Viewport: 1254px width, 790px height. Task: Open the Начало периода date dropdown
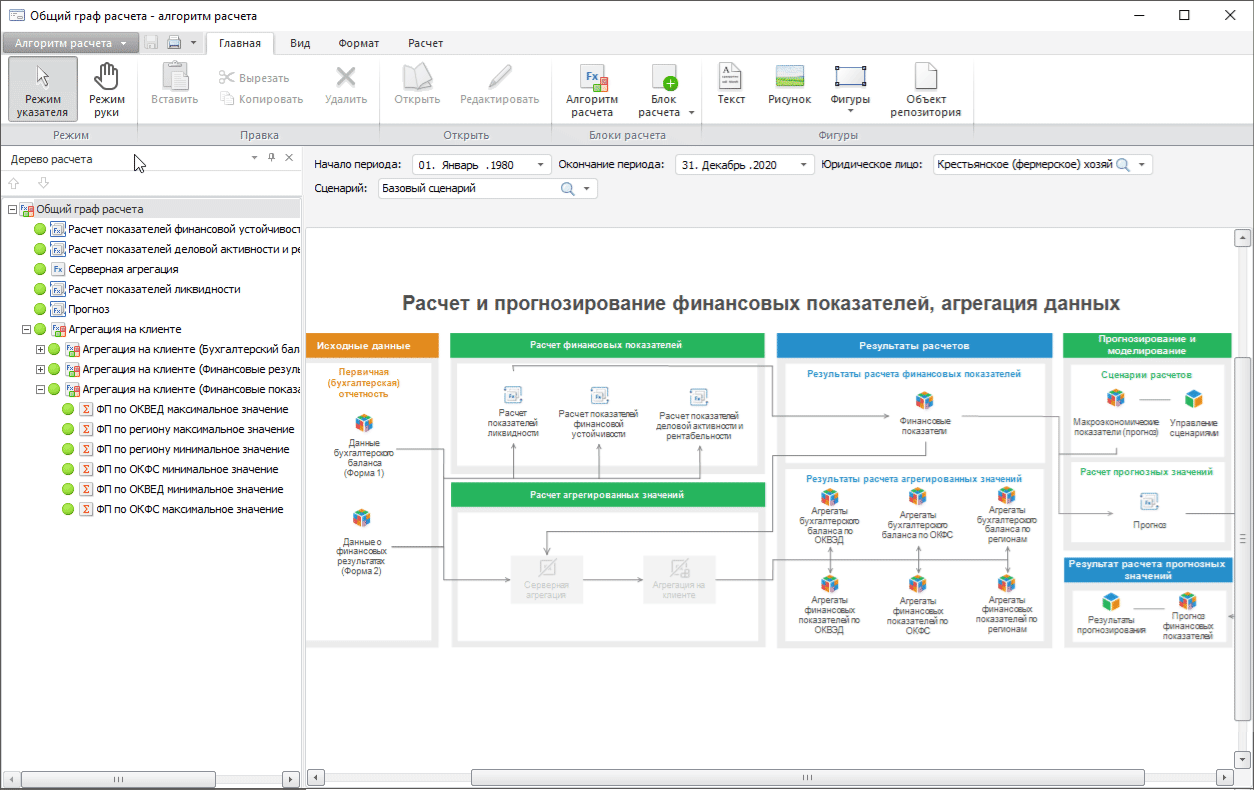click(x=541, y=165)
